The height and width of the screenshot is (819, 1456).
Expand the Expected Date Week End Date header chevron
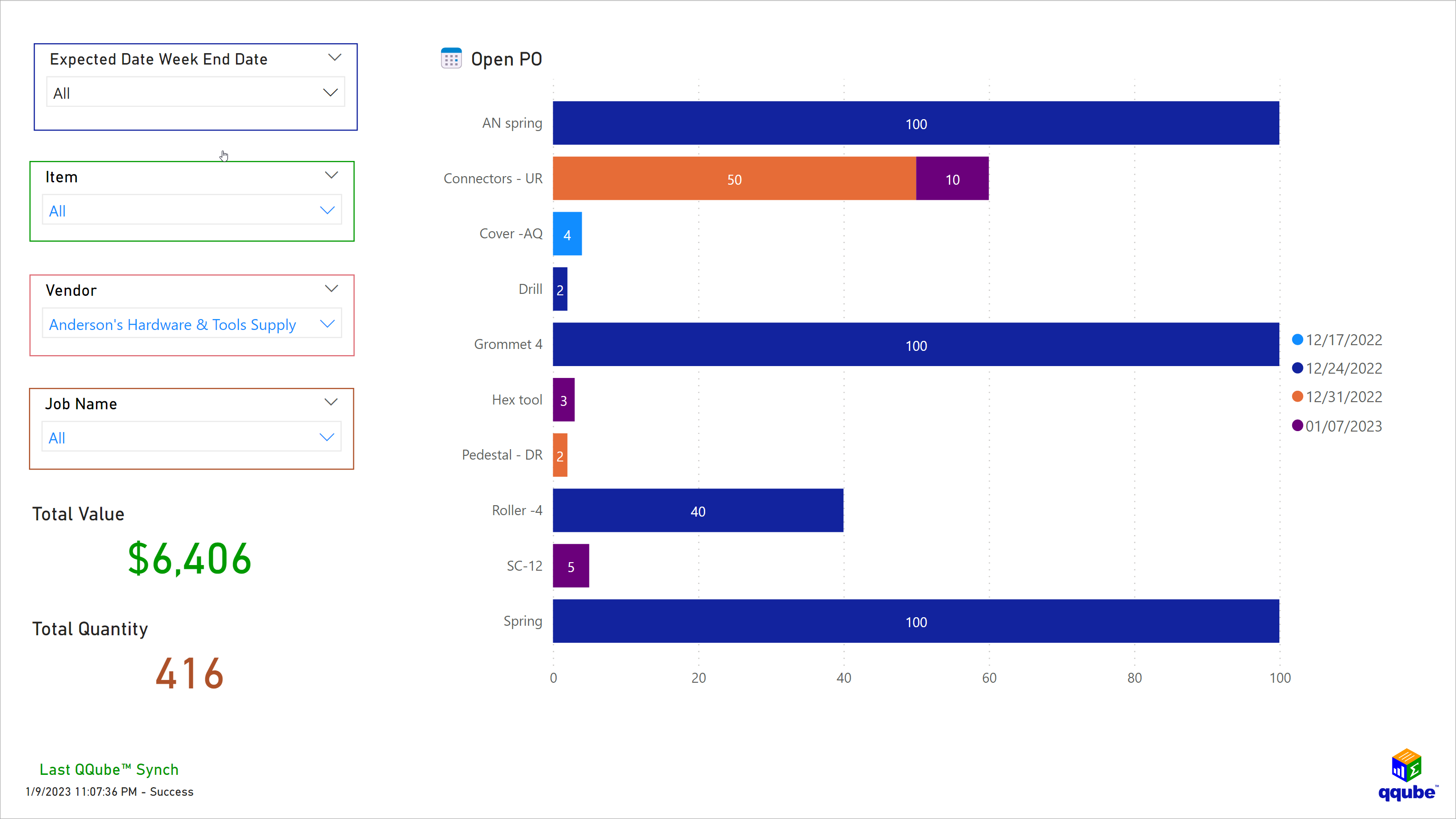pos(335,57)
